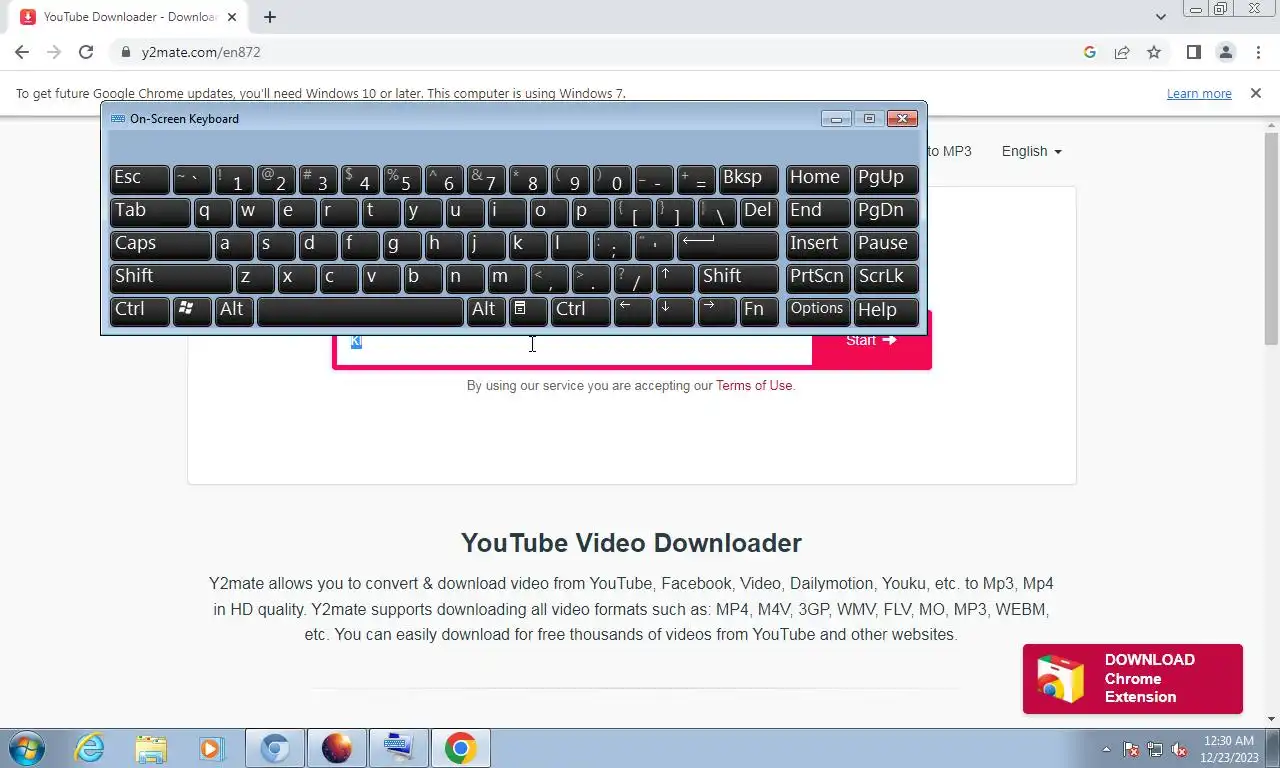Click the right arrow key on keyboard
The image size is (1280, 768).
(x=717, y=311)
